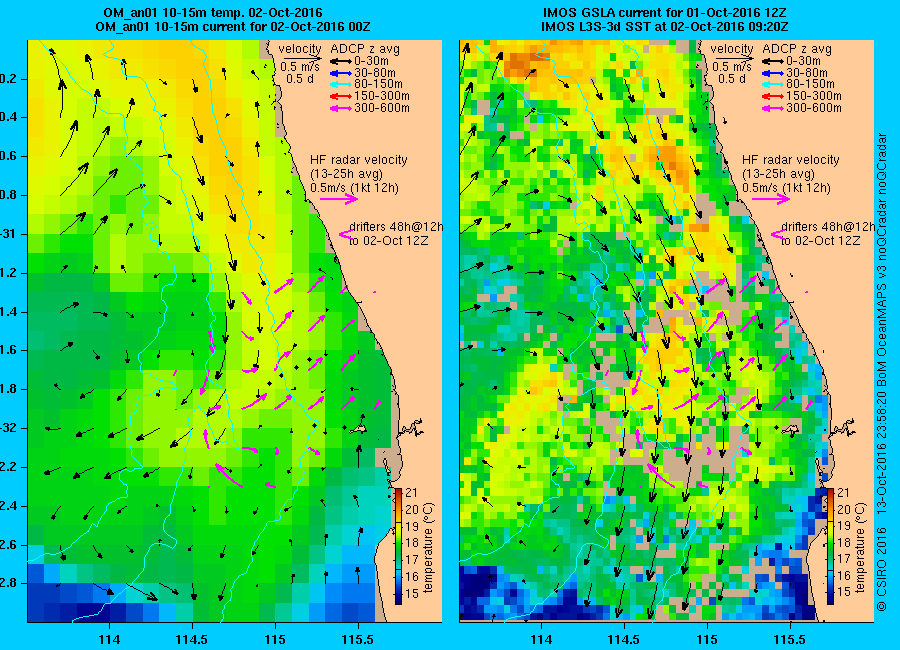Click "HF radar velocity" text in the IMOS panel
900x650 pixels.
point(791,160)
